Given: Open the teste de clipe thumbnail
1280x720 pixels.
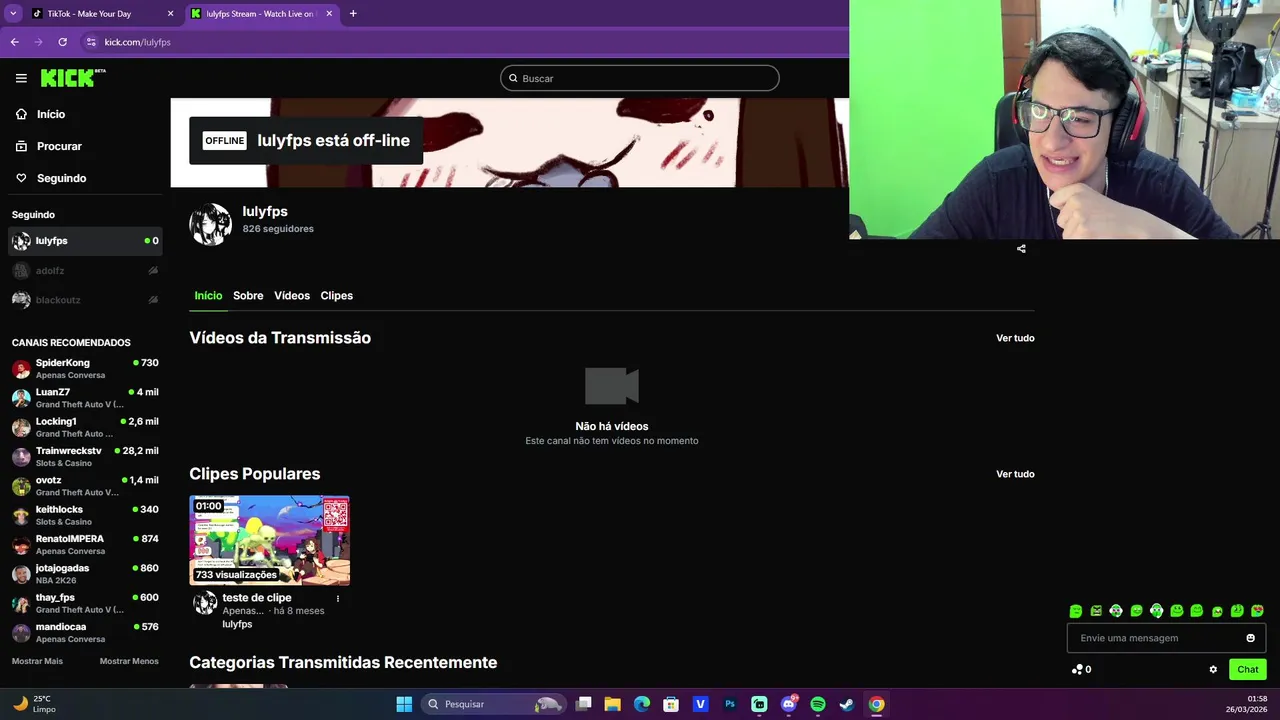Looking at the screenshot, I should 270,540.
